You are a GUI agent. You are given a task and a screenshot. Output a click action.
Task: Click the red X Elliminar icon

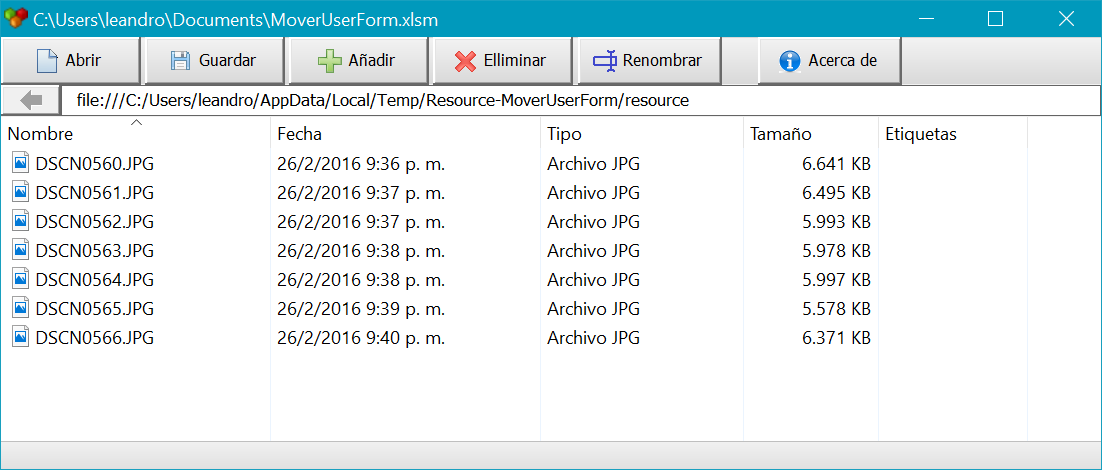coord(465,60)
